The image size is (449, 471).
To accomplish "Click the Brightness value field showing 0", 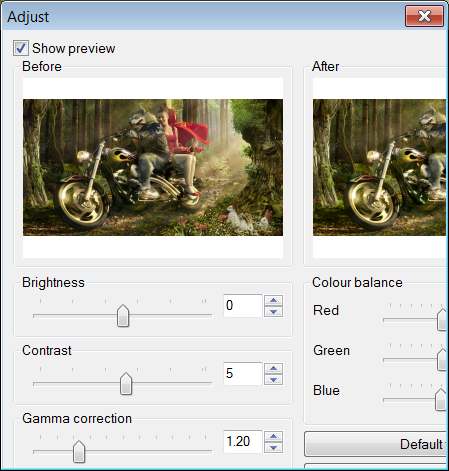I will [243, 306].
